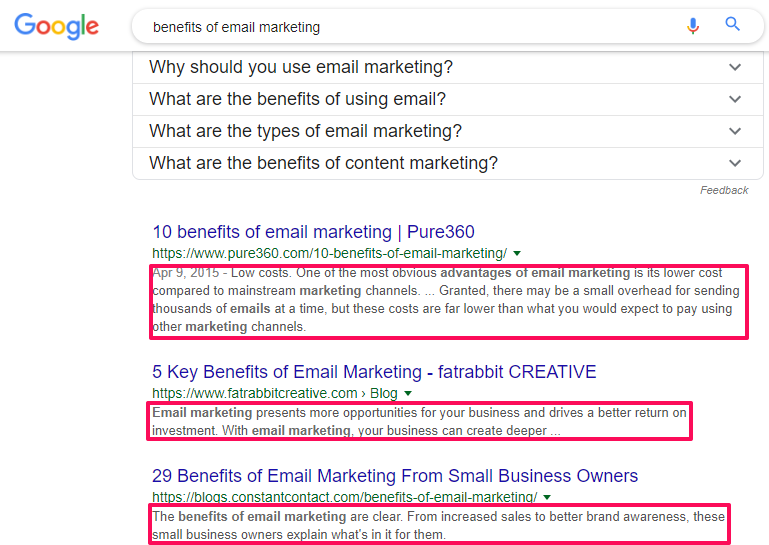Click inside the search query field
This screenshot has width=769, height=545.
point(400,27)
